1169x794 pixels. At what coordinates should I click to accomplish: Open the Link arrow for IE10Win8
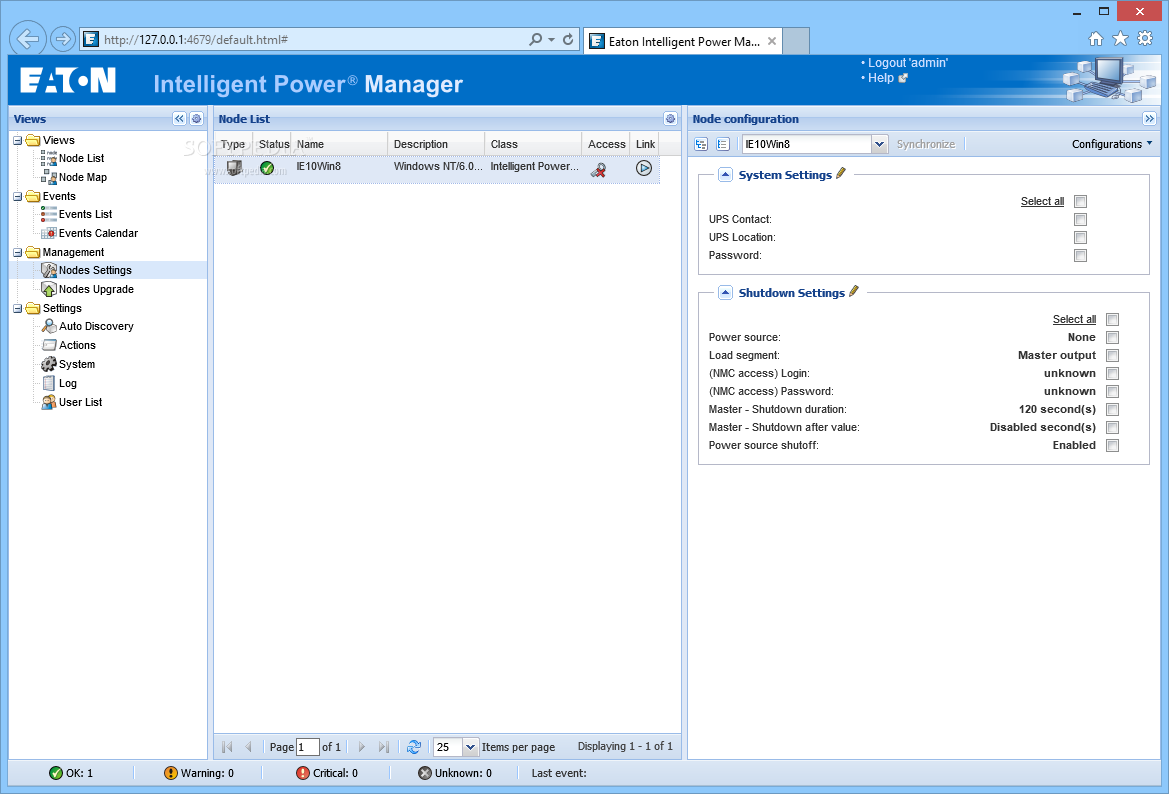coord(644,168)
